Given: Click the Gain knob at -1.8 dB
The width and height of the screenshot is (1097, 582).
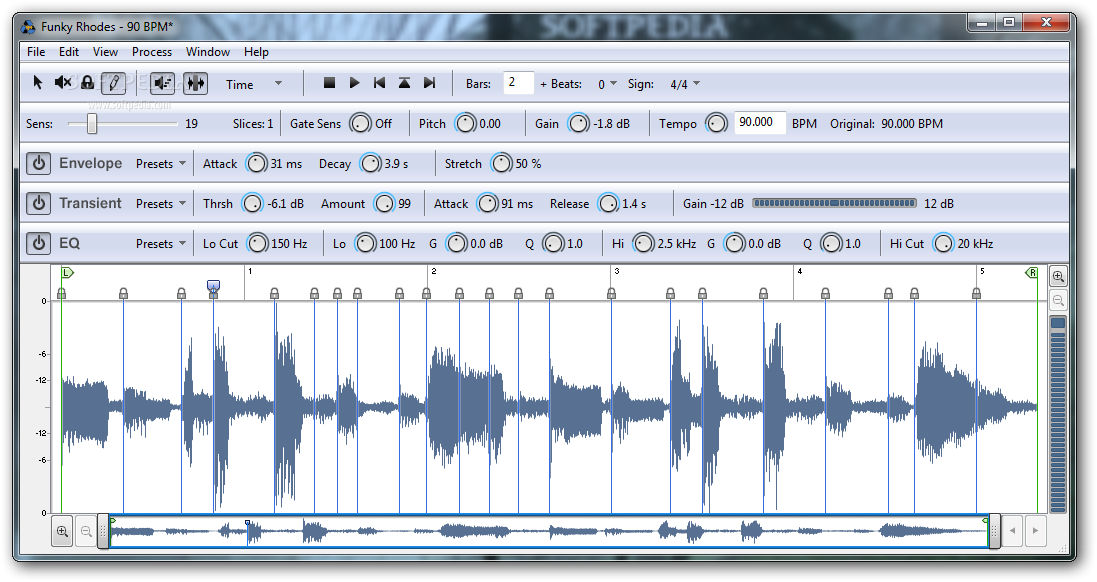Looking at the screenshot, I should 579,124.
